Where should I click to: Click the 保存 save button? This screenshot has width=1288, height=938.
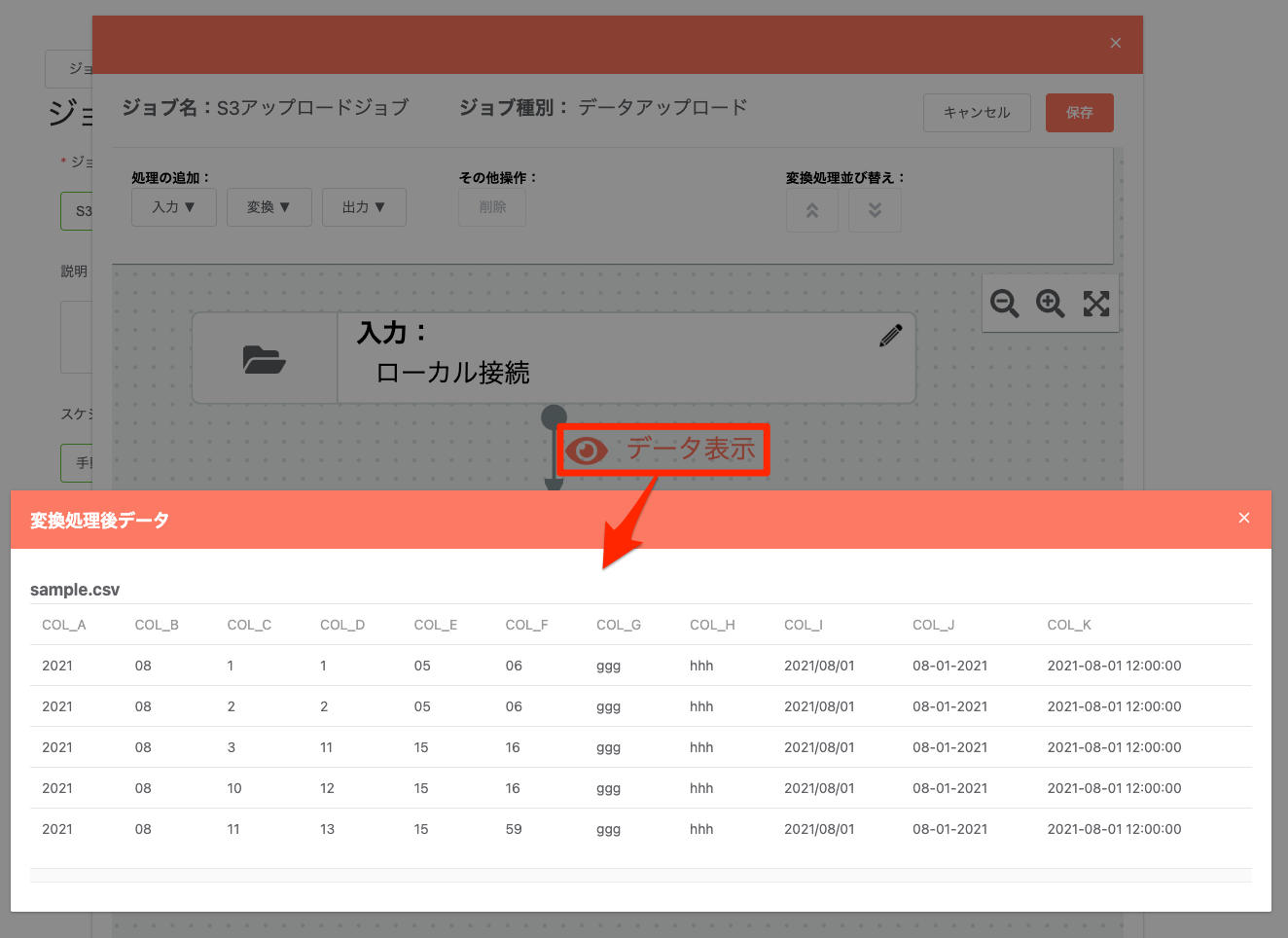pyautogui.click(x=1079, y=113)
